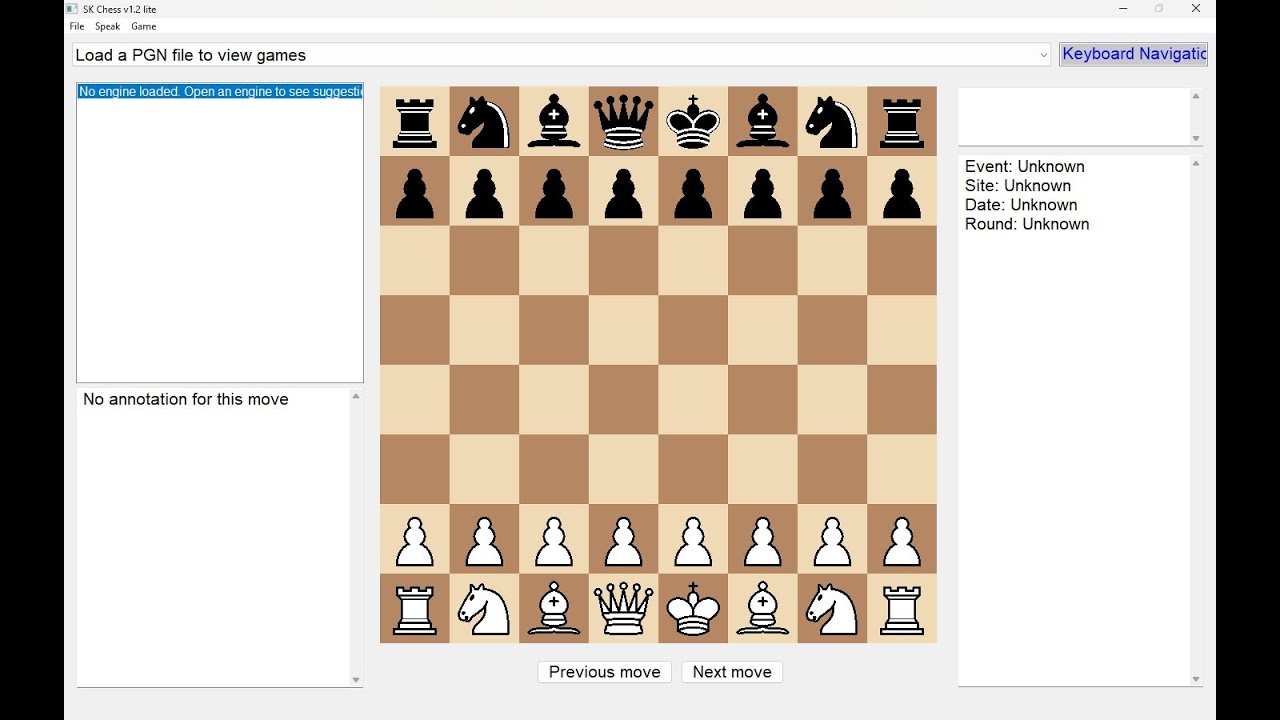Click the Event: Unknown line
Viewport: 1280px width, 720px height.
coord(1025,166)
